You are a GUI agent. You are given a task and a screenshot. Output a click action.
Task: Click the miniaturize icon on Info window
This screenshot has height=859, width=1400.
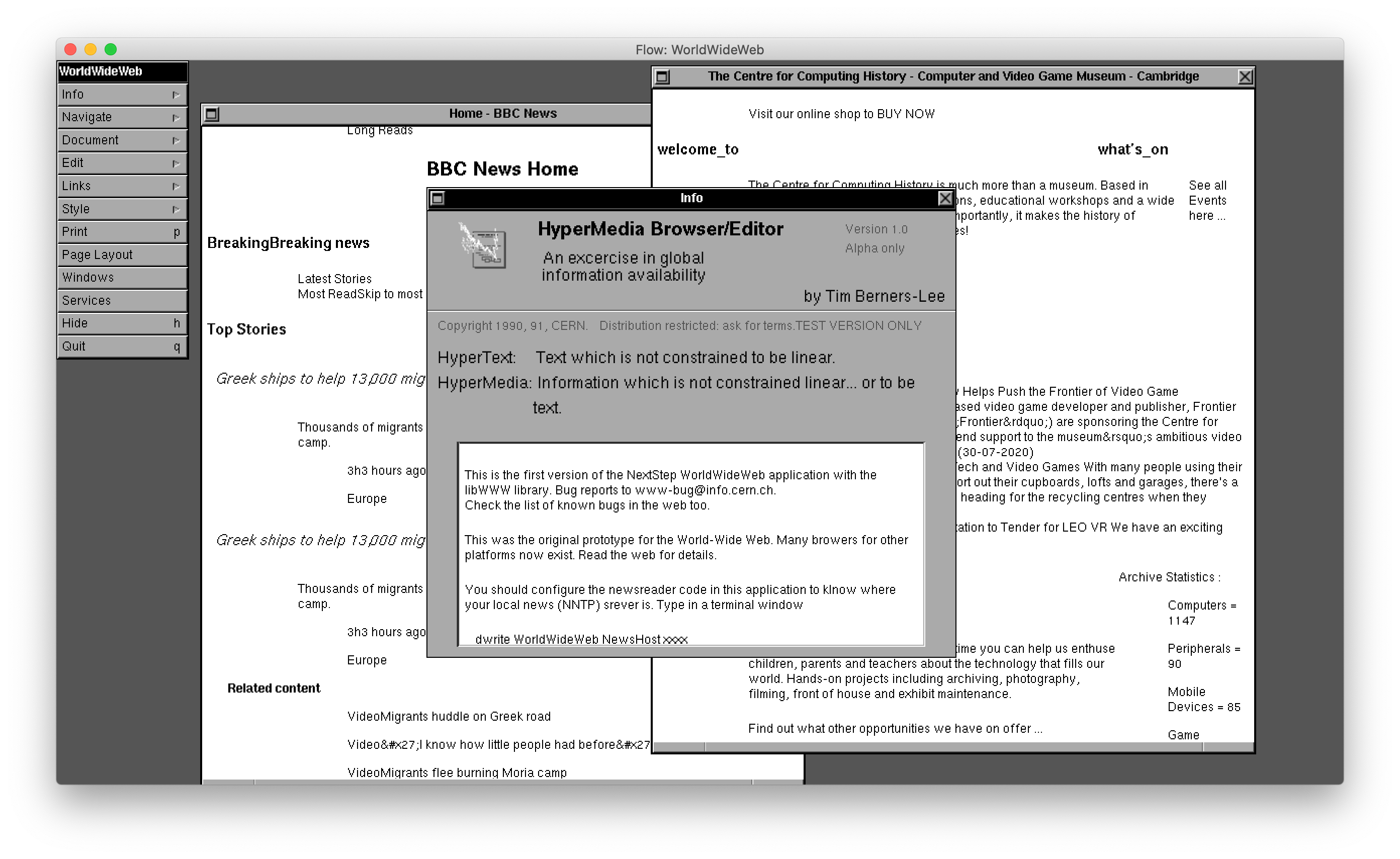click(x=437, y=198)
